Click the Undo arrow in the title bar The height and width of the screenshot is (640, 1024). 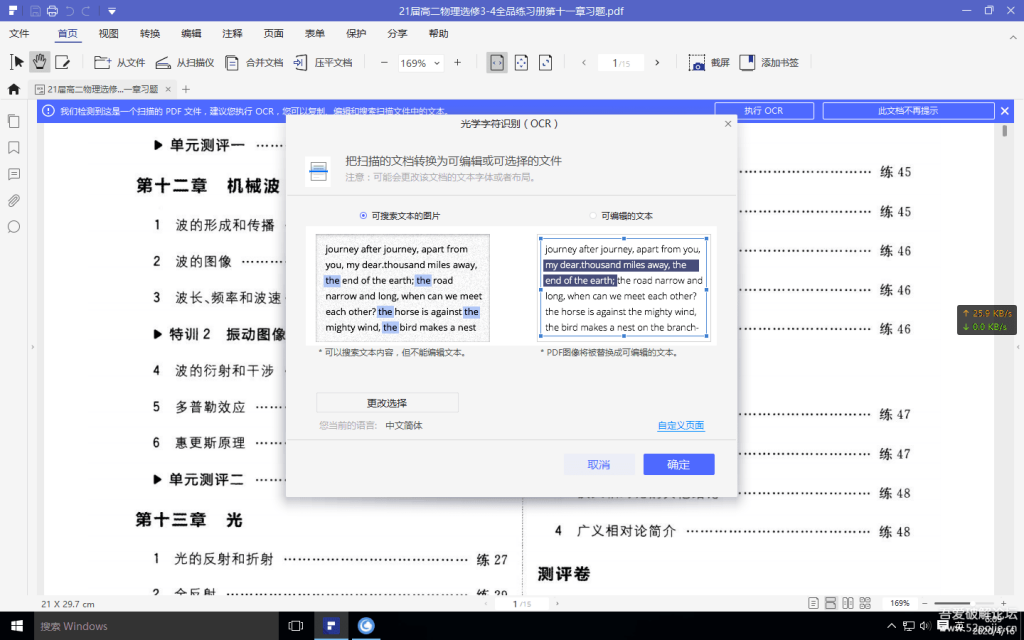[69, 10]
